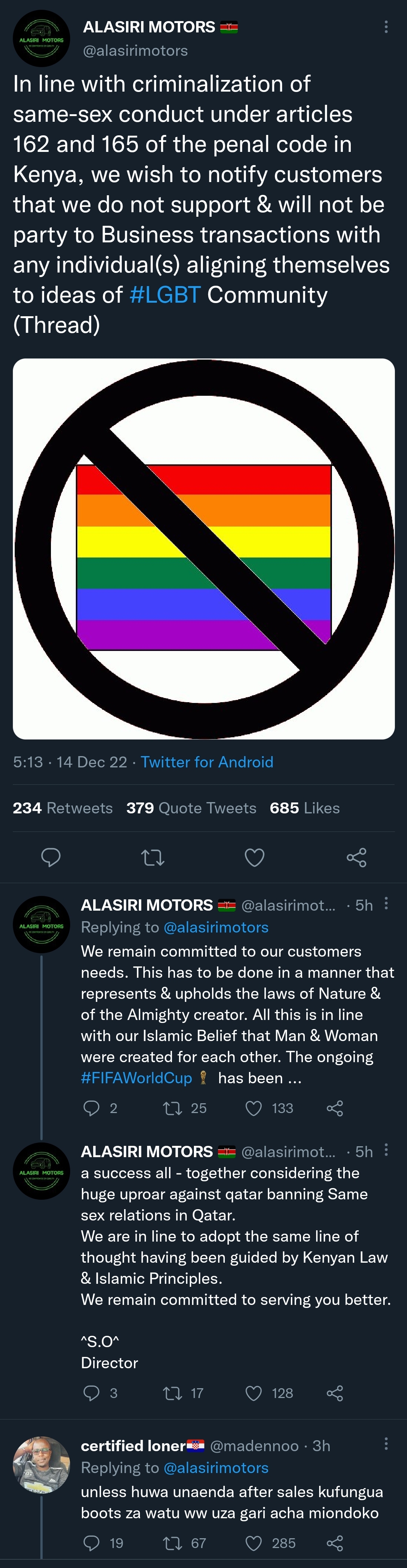View the 234 Retweets list
The image size is (407, 1568).
click(x=63, y=808)
